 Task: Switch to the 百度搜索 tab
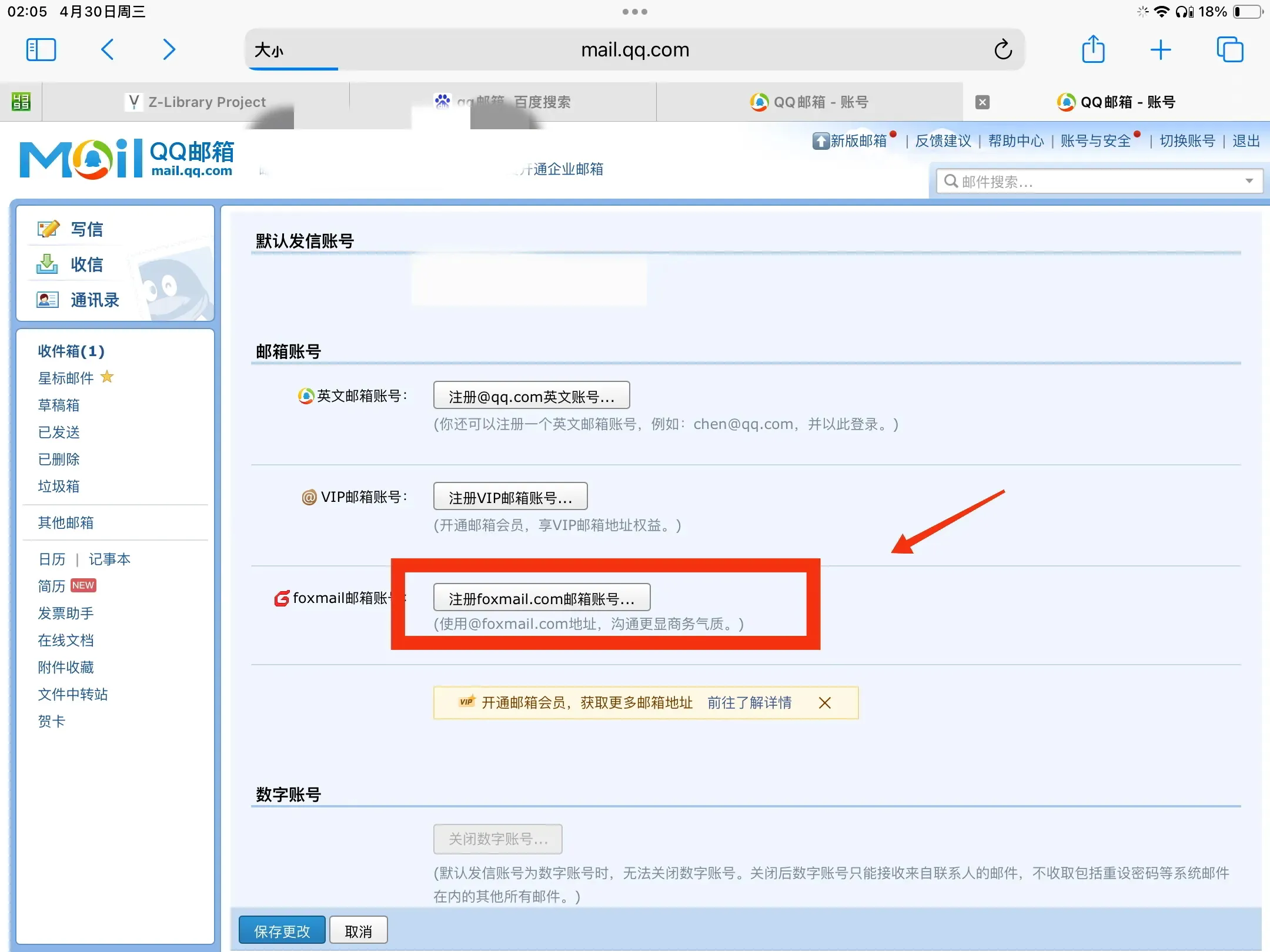pos(503,102)
